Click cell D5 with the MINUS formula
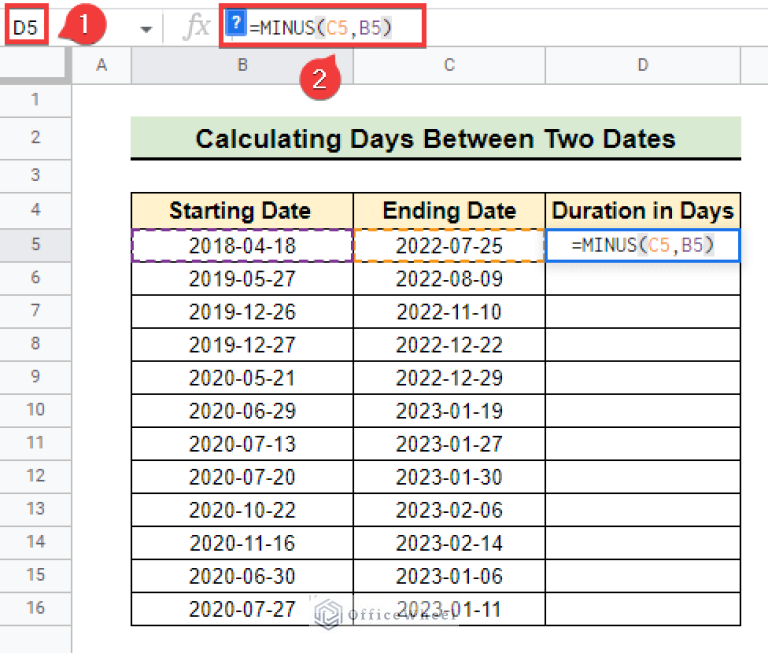 (643, 245)
